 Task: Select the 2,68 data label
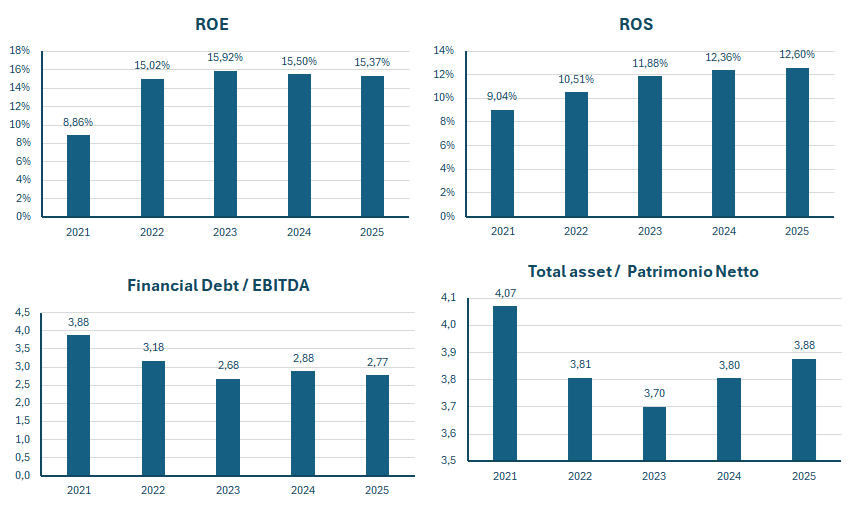click(x=228, y=366)
